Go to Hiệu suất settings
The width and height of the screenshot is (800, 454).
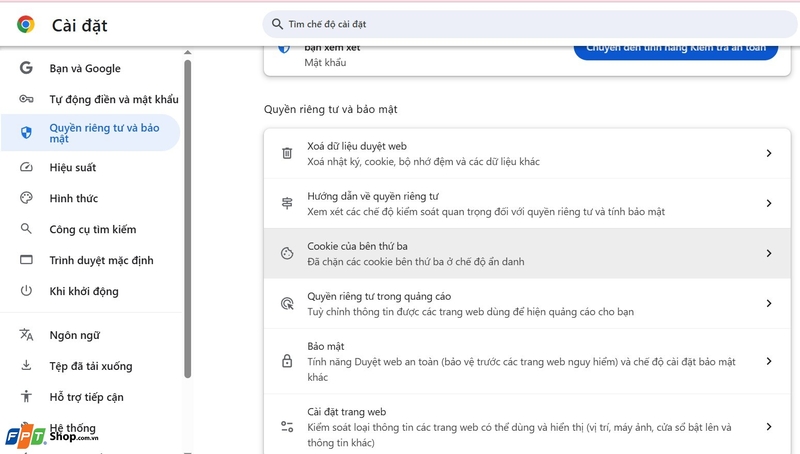(x=73, y=167)
